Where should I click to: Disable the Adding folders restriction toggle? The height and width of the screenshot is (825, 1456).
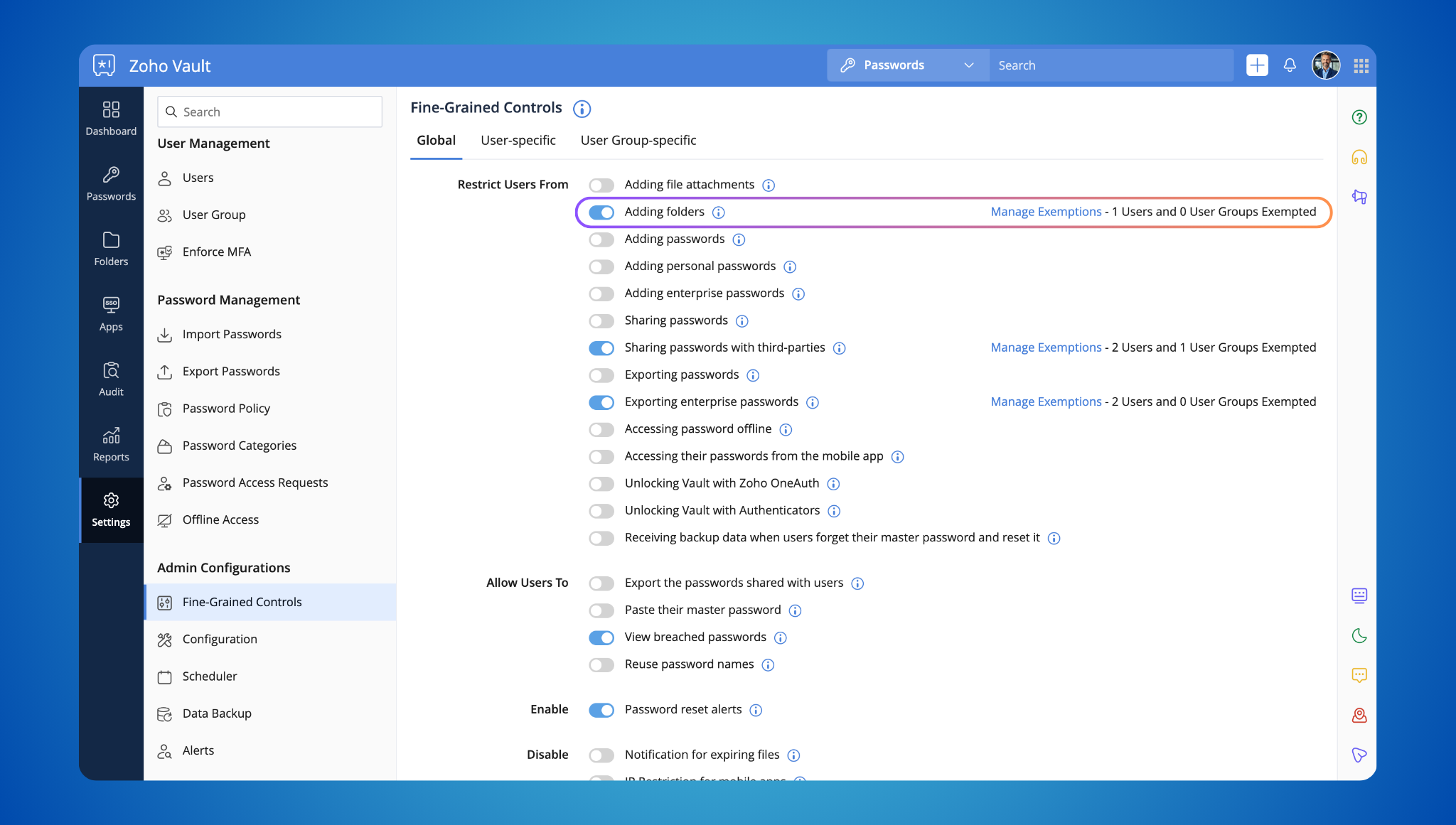tap(601, 212)
